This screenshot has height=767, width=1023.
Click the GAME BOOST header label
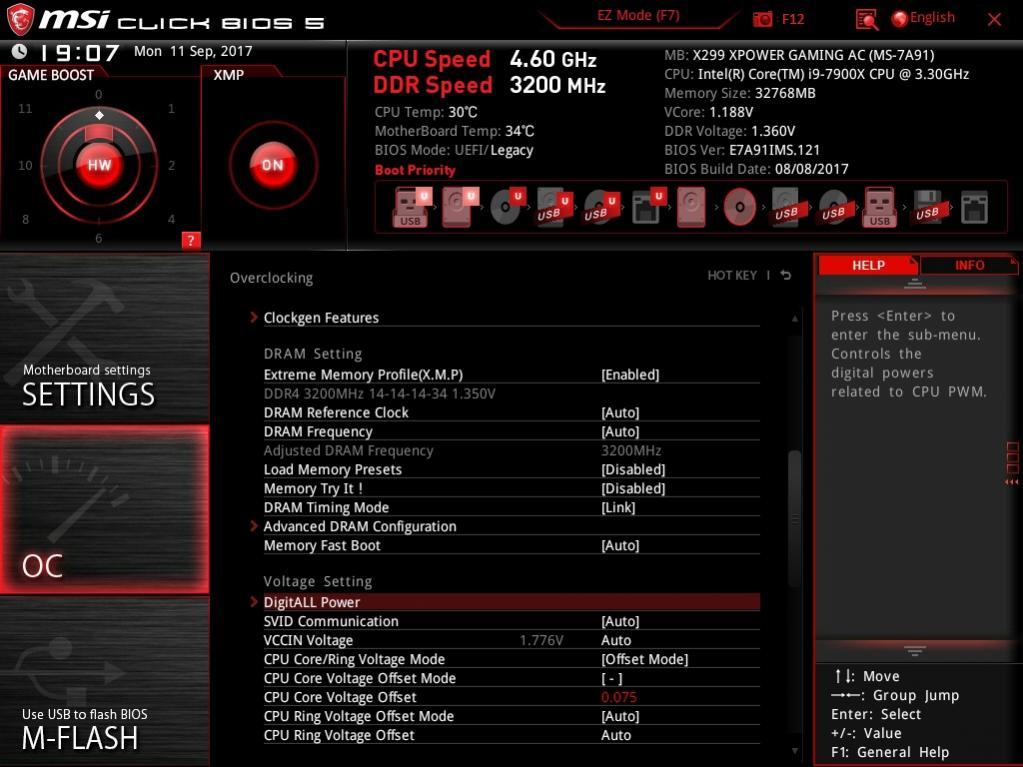click(x=51, y=75)
